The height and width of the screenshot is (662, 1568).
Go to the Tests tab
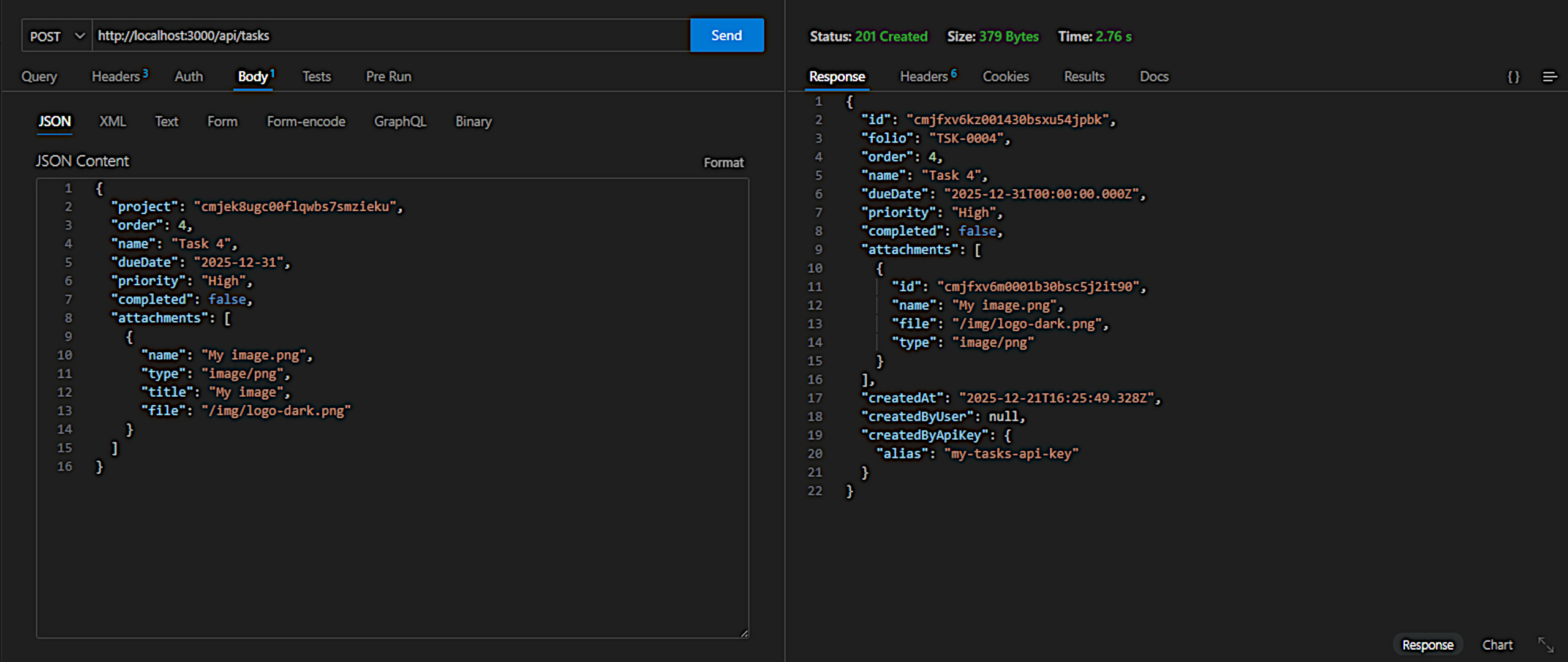(x=316, y=77)
